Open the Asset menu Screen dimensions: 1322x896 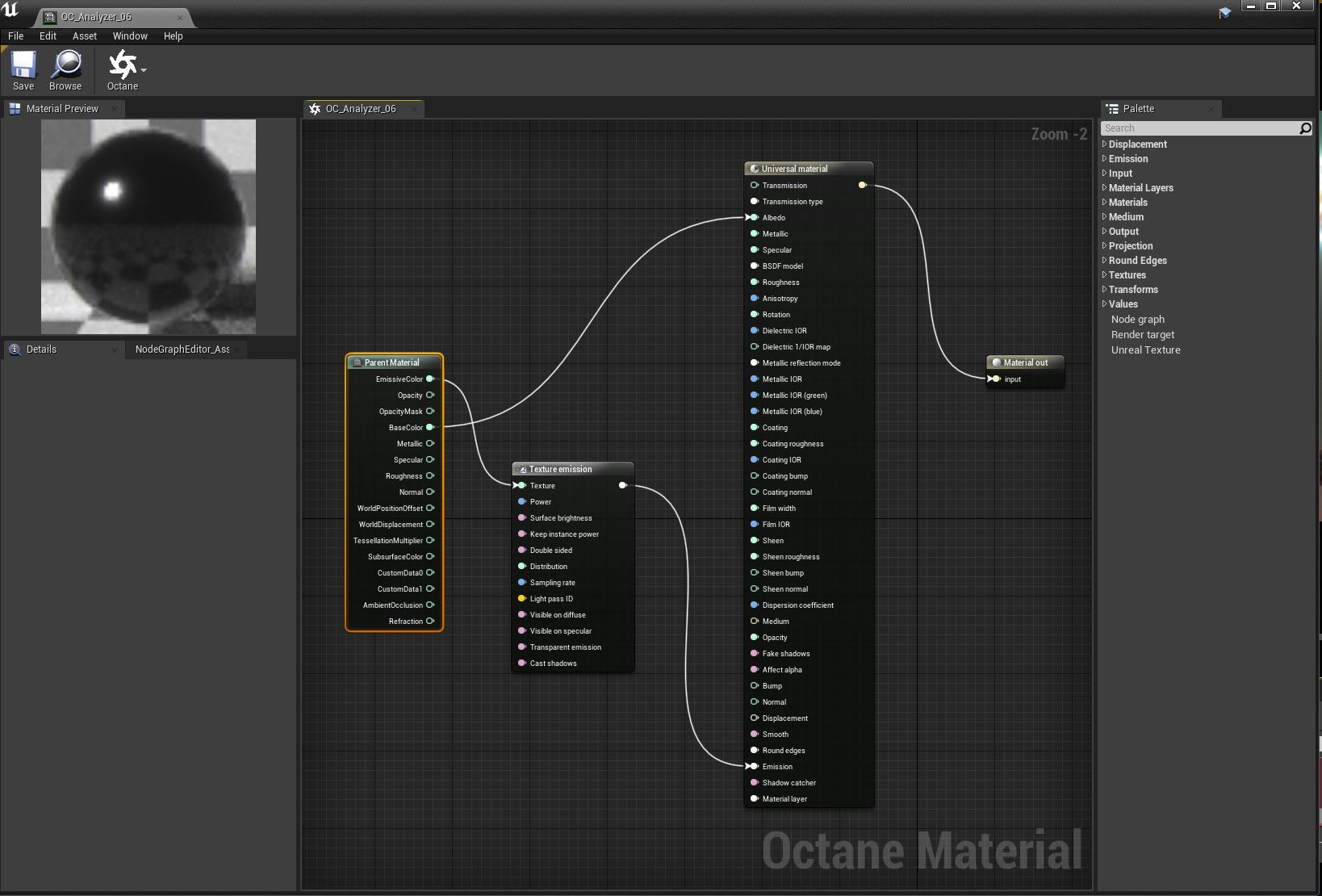click(85, 36)
